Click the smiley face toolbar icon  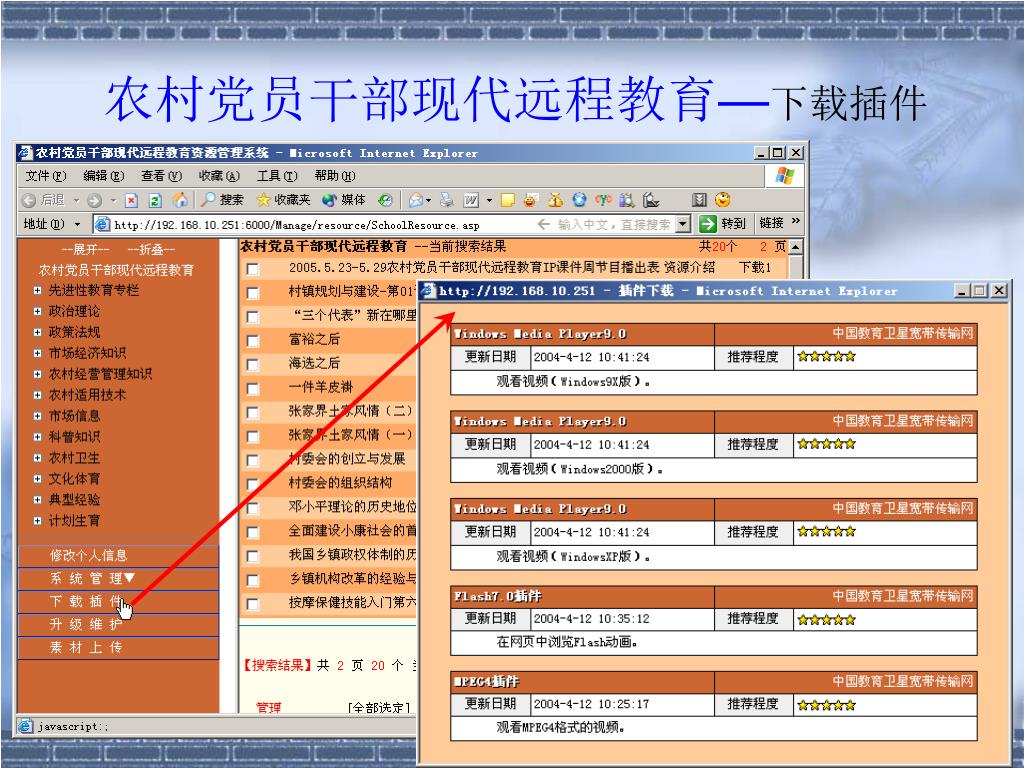coord(722,200)
